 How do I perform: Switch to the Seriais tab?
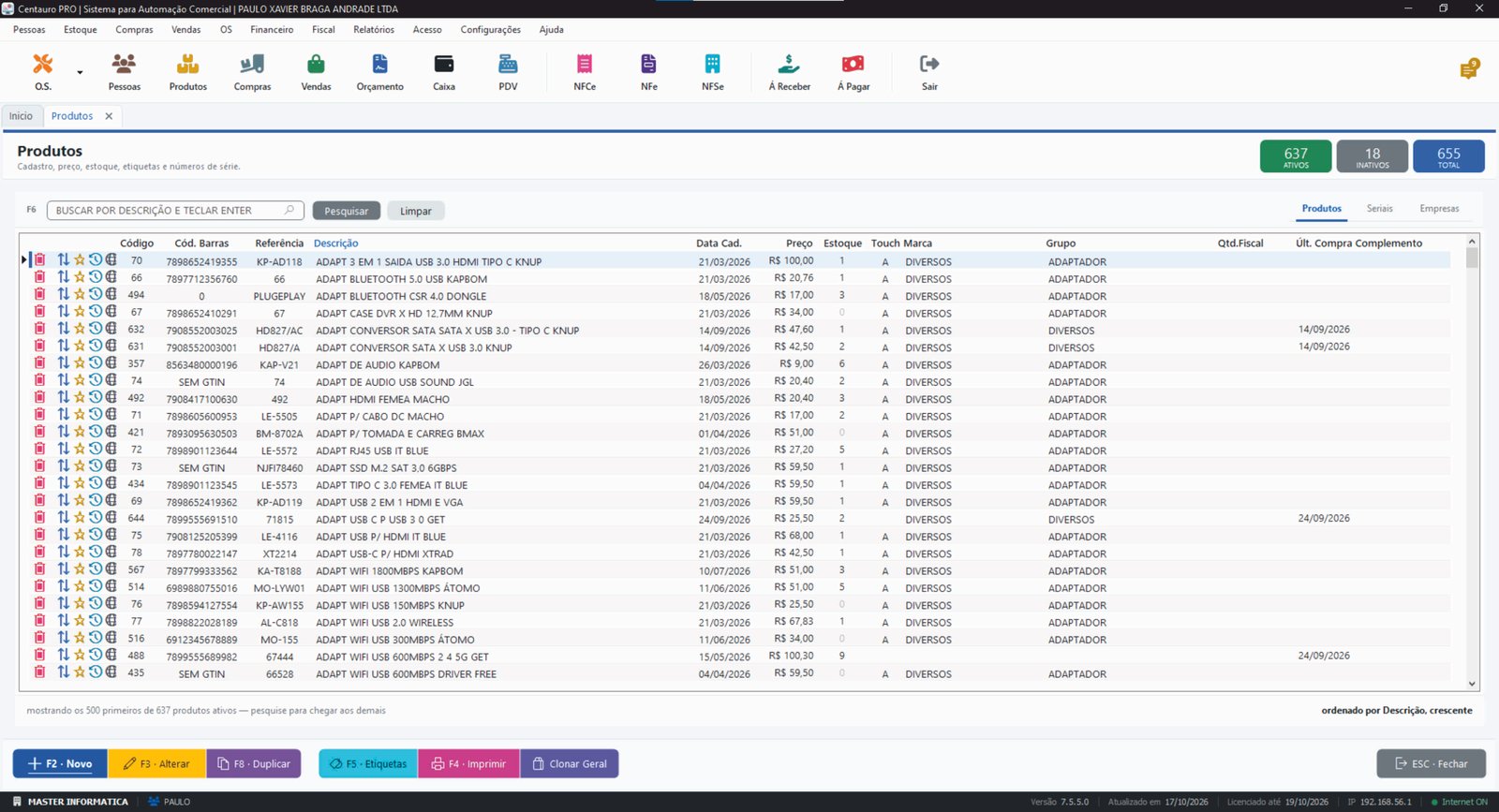tap(1379, 209)
